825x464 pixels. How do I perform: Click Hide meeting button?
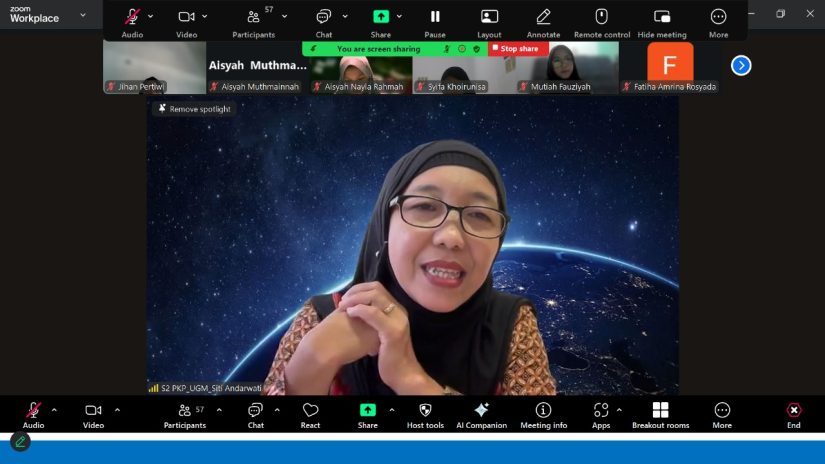point(662,23)
